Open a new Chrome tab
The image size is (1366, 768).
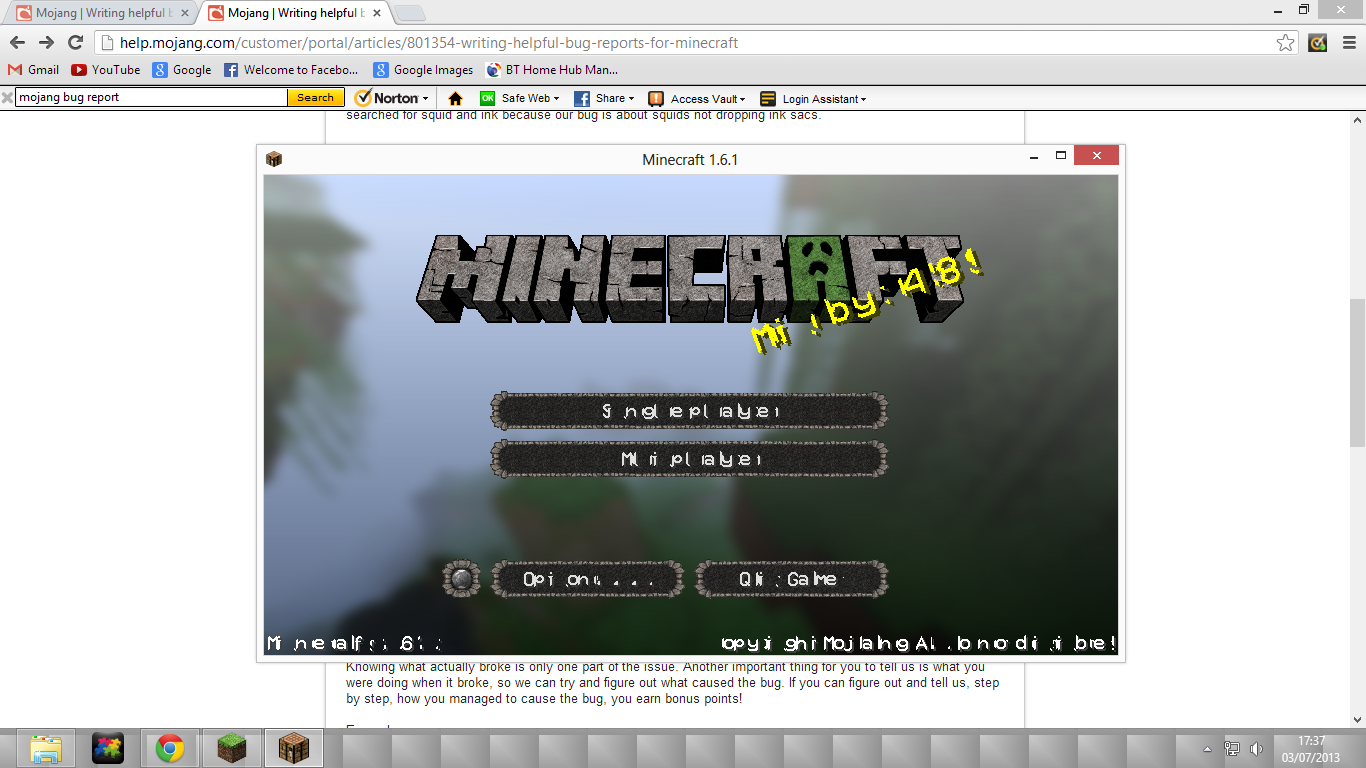coord(409,13)
